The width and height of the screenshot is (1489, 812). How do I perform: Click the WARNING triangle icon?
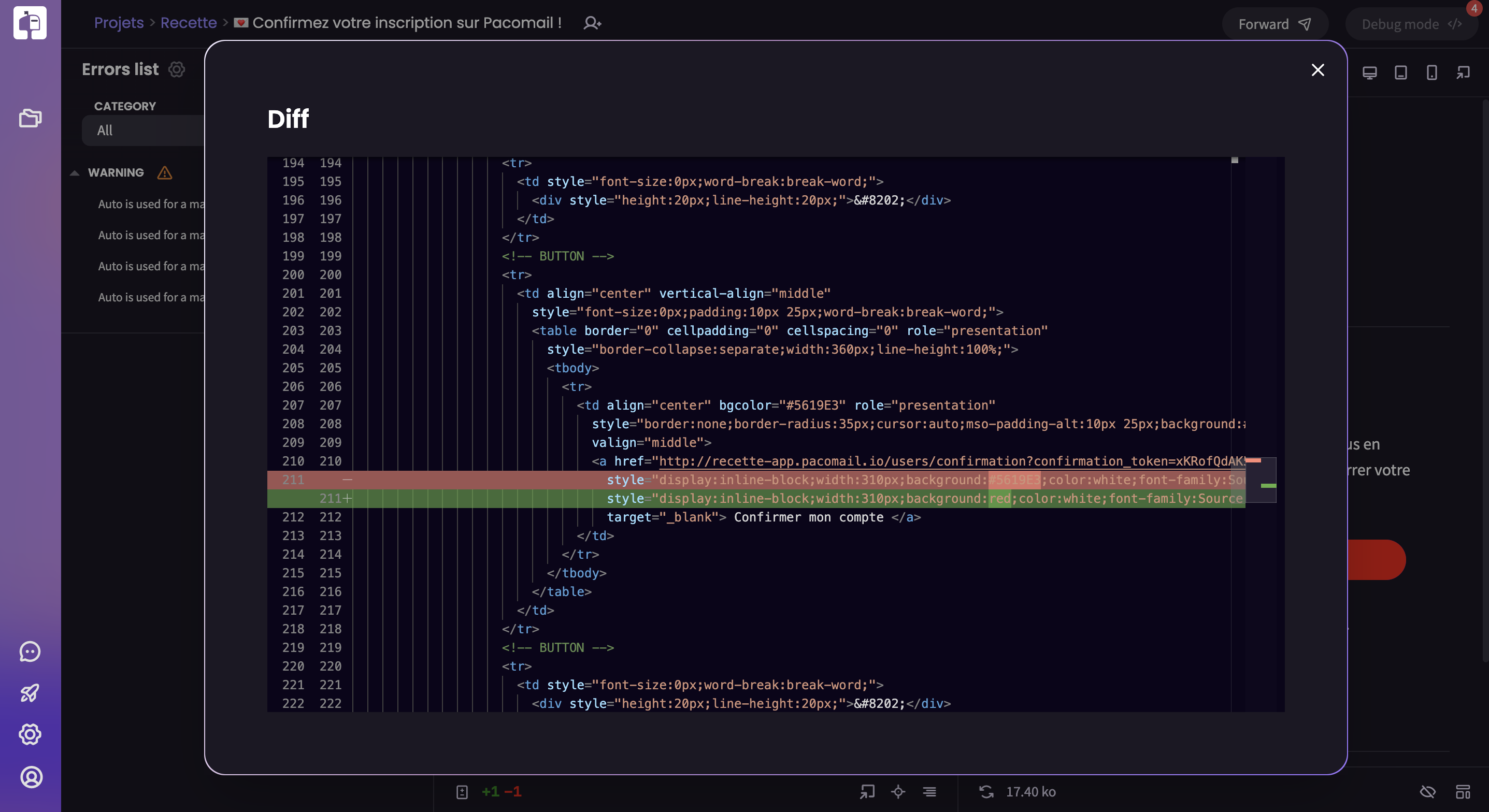tap(165, 172)
